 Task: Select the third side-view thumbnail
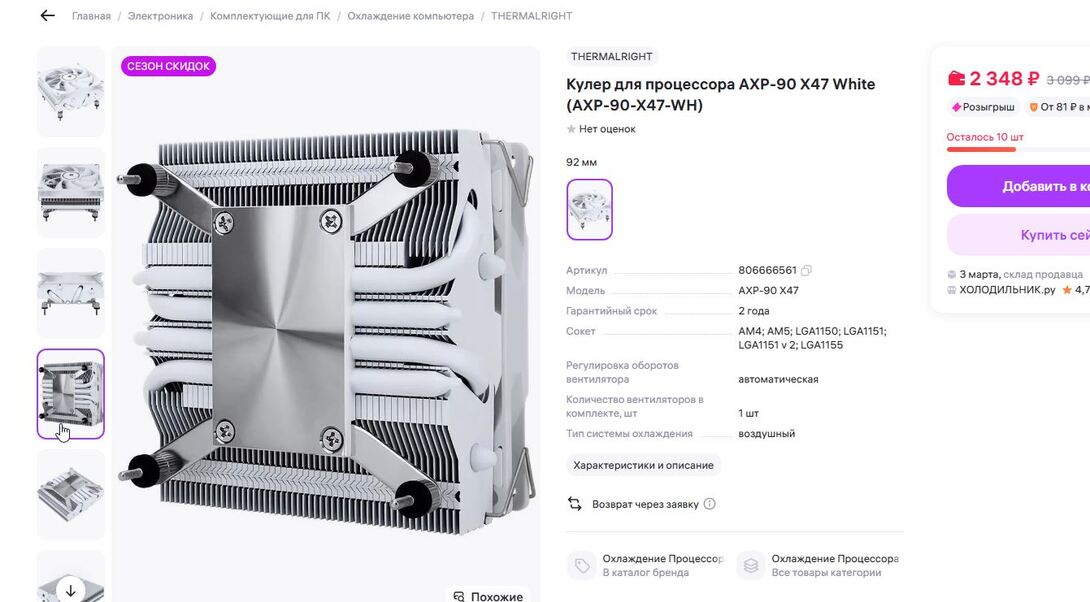click(70, 293)
